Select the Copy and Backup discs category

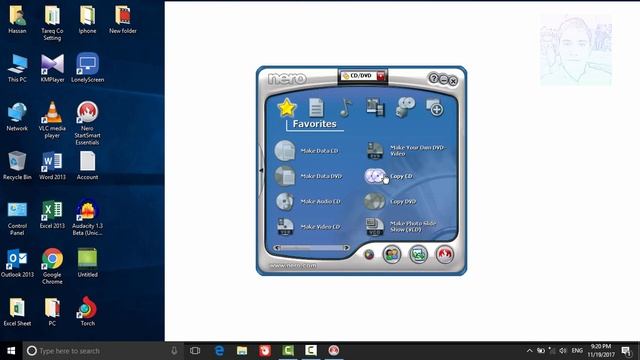[405, 108]
